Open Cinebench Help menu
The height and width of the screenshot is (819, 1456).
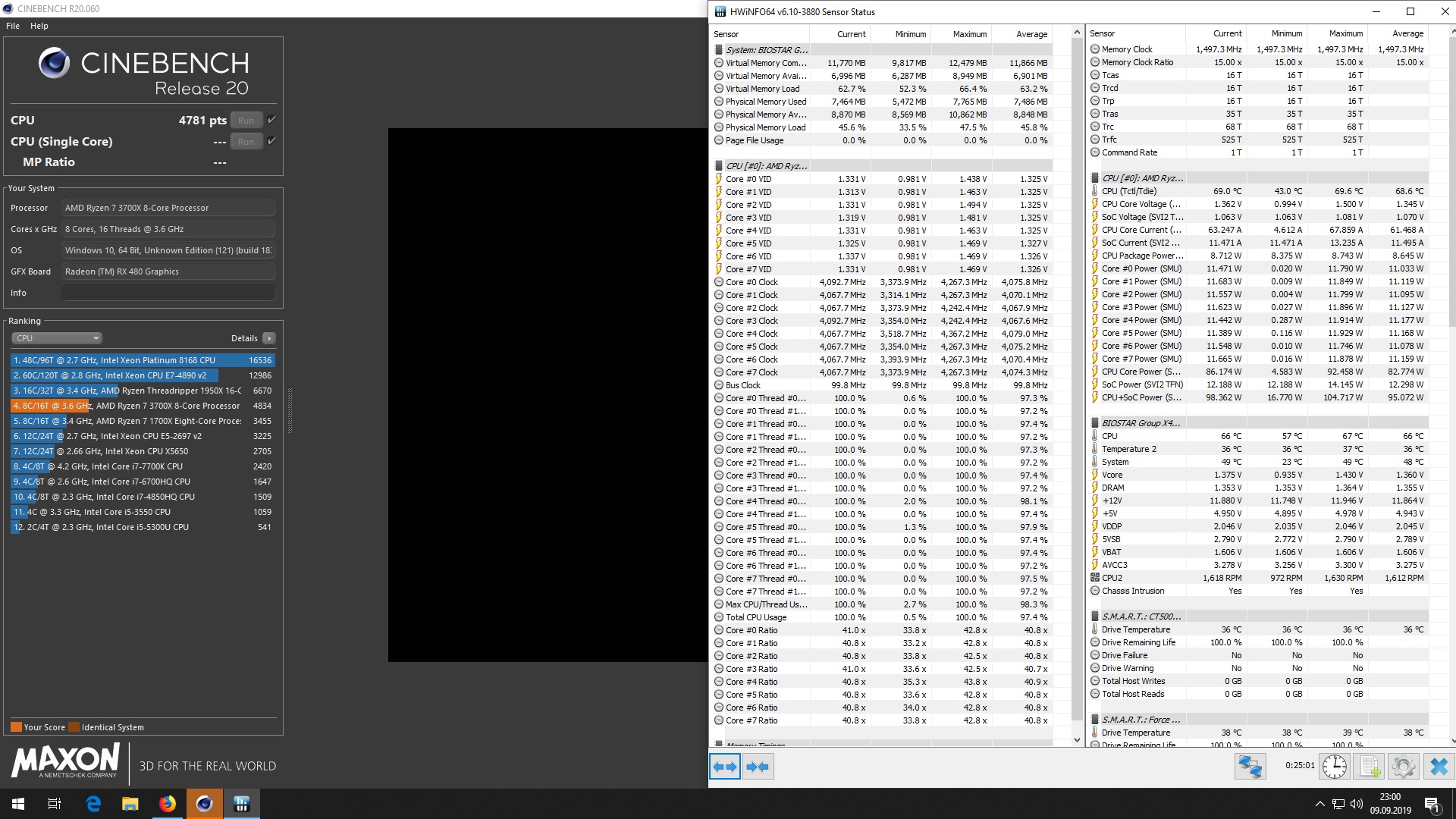tap(39, 26)
